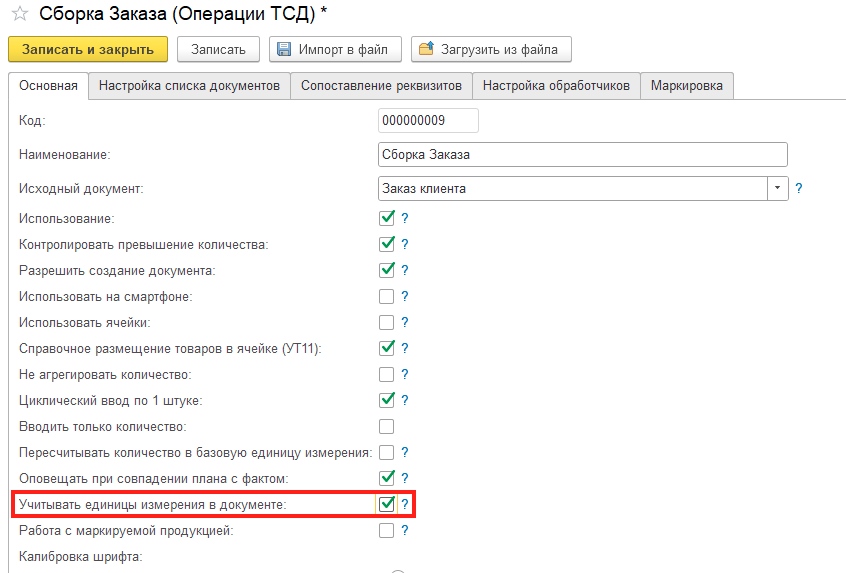Click the folder icon on Загрузить из файла

[426, 49]
